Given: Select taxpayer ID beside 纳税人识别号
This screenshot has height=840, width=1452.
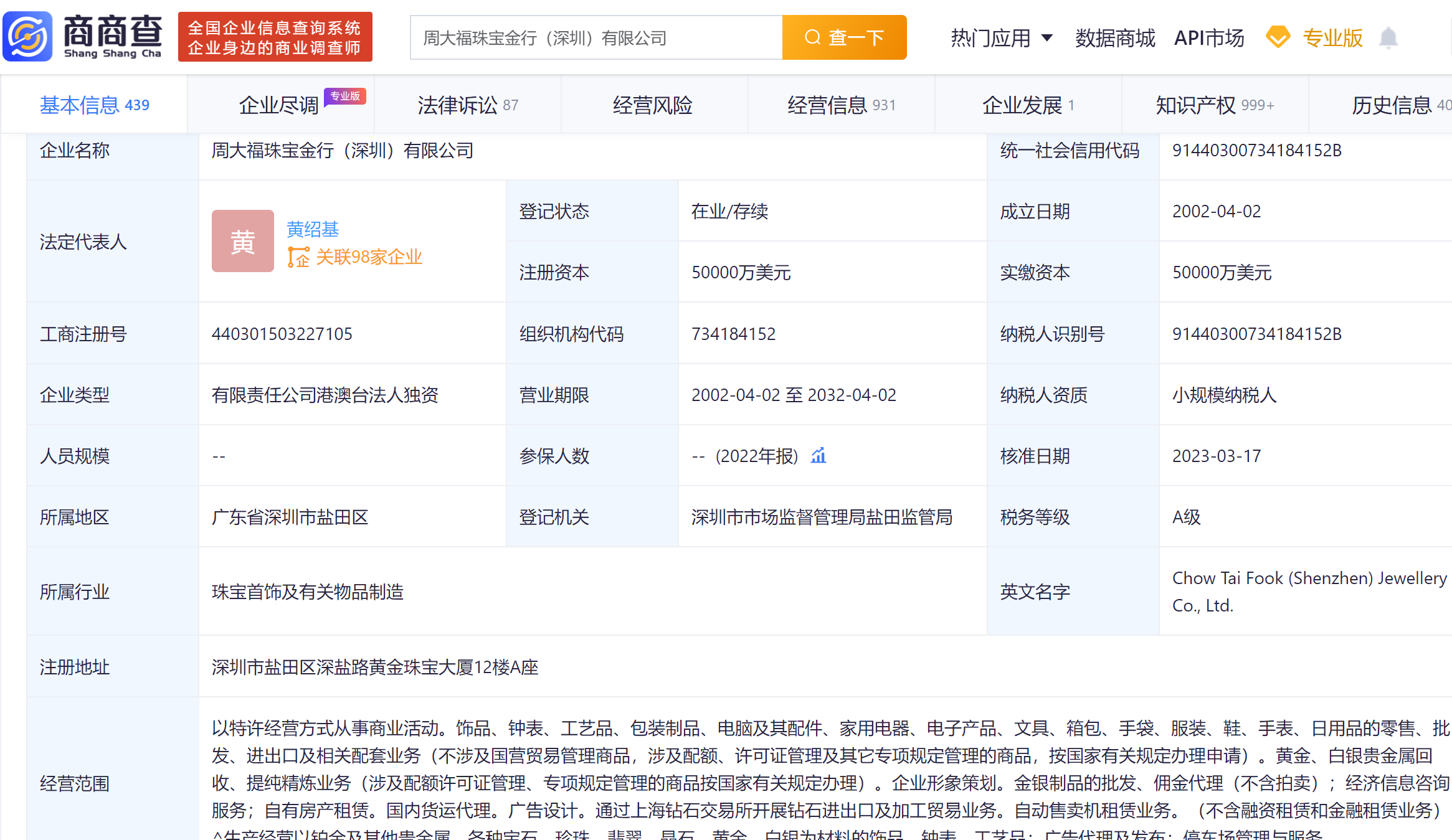Looking at the screenshot, I should 1256,334.
